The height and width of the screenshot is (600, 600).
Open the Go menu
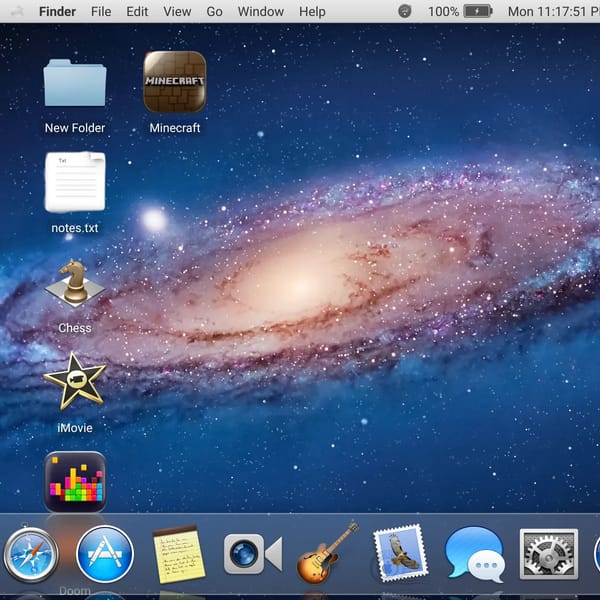[x=214, y=11]
